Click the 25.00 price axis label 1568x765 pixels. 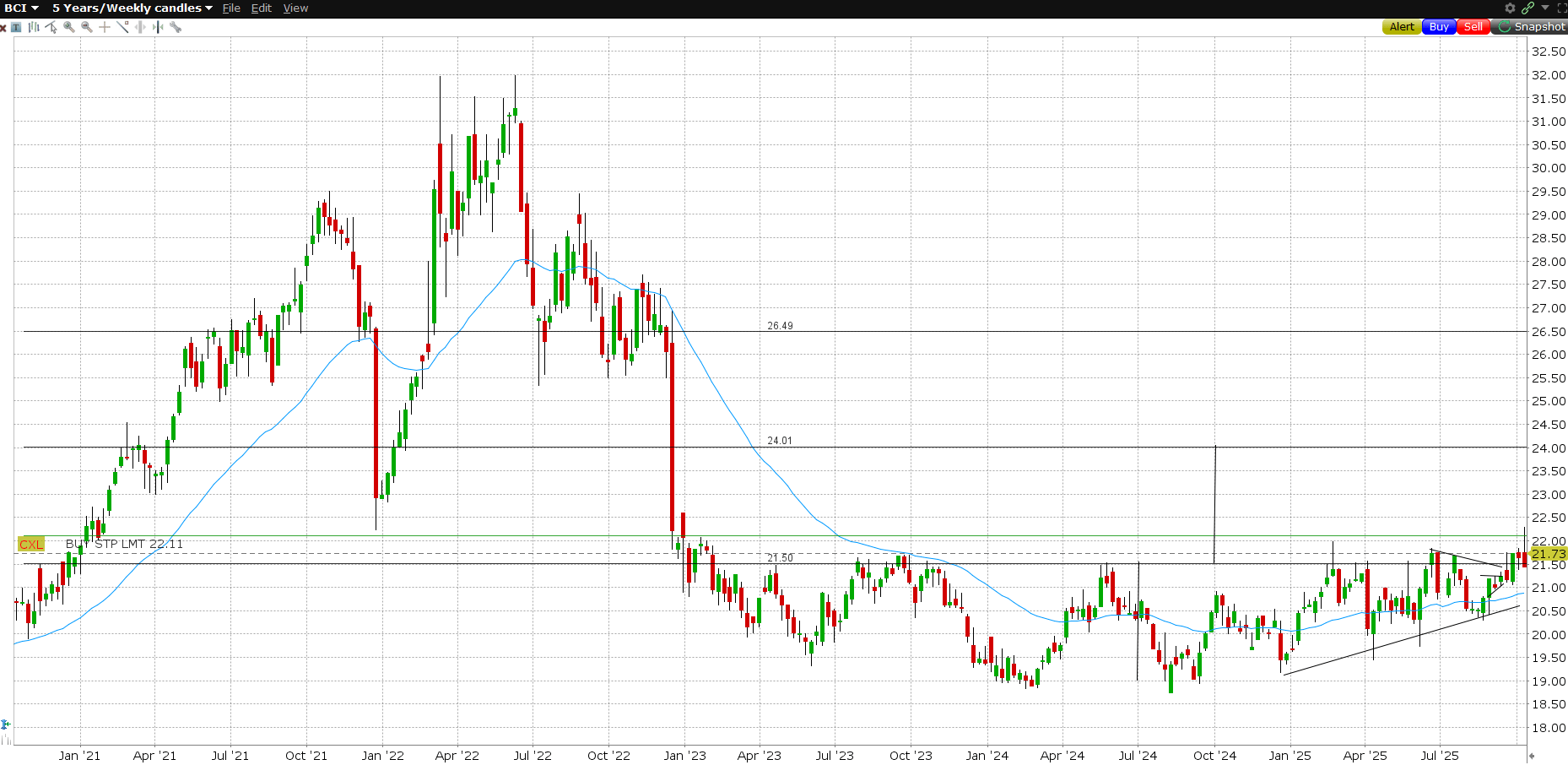pyautogui.click(x=1549, y=401)
